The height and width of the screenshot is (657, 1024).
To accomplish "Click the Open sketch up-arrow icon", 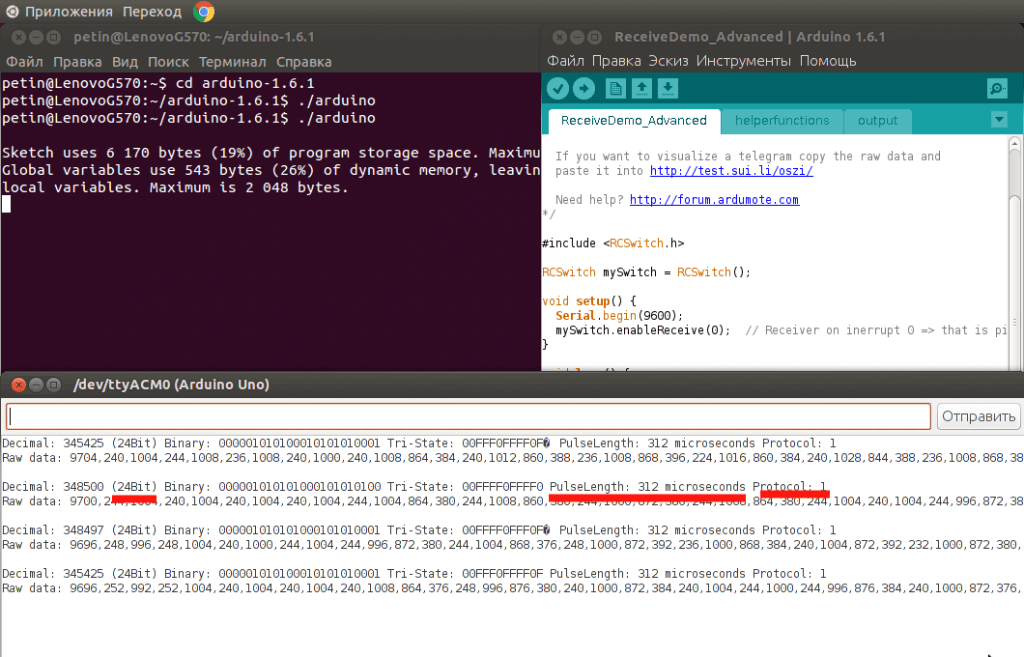I will (642, 89).
